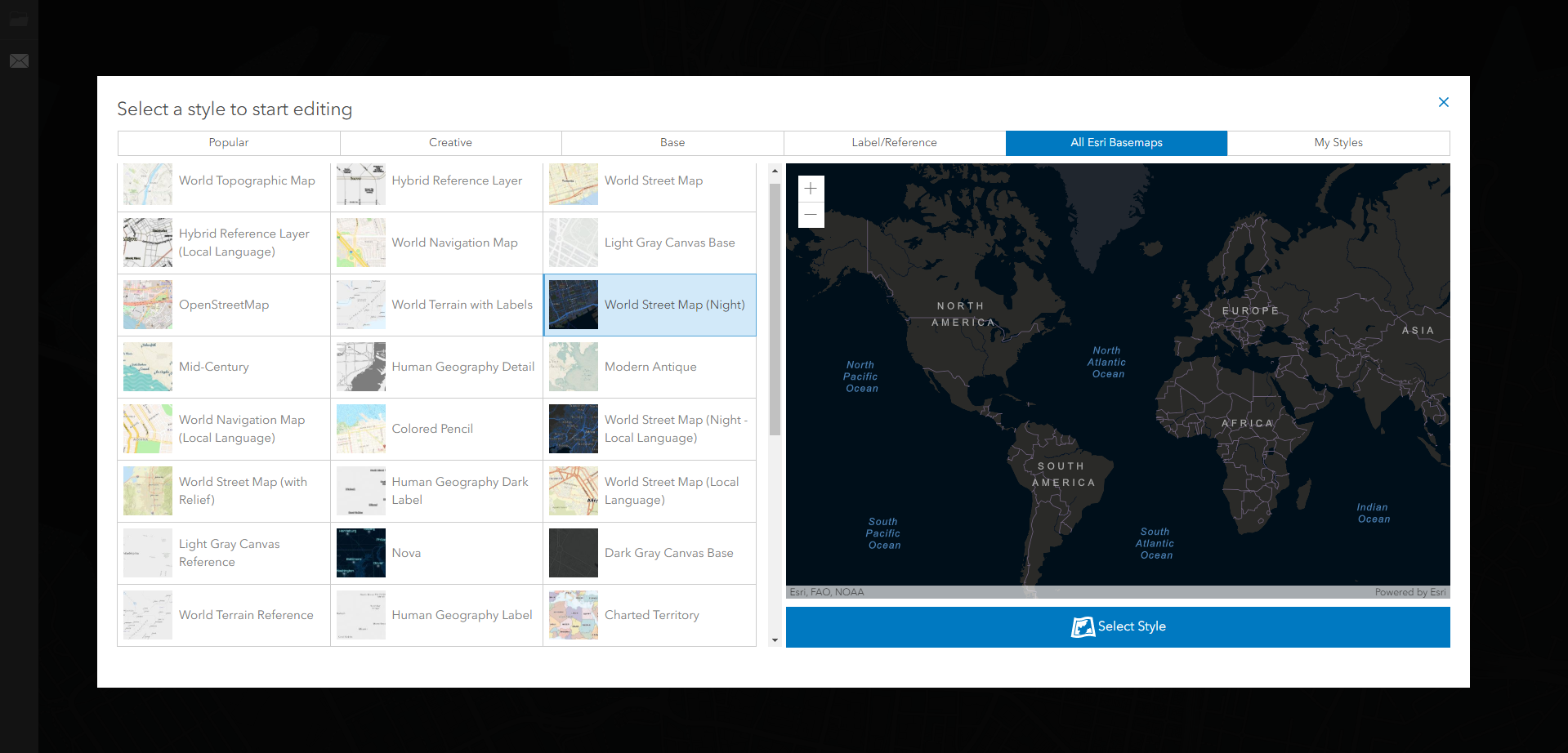Click the World Navigation Map thumbnail

tap(361, 243)
